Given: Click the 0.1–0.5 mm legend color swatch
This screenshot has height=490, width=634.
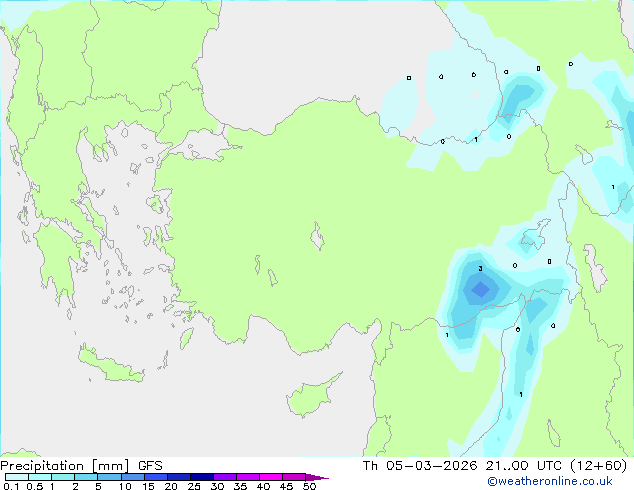Looking at the screenshot, I should click(x=17, y=477).
